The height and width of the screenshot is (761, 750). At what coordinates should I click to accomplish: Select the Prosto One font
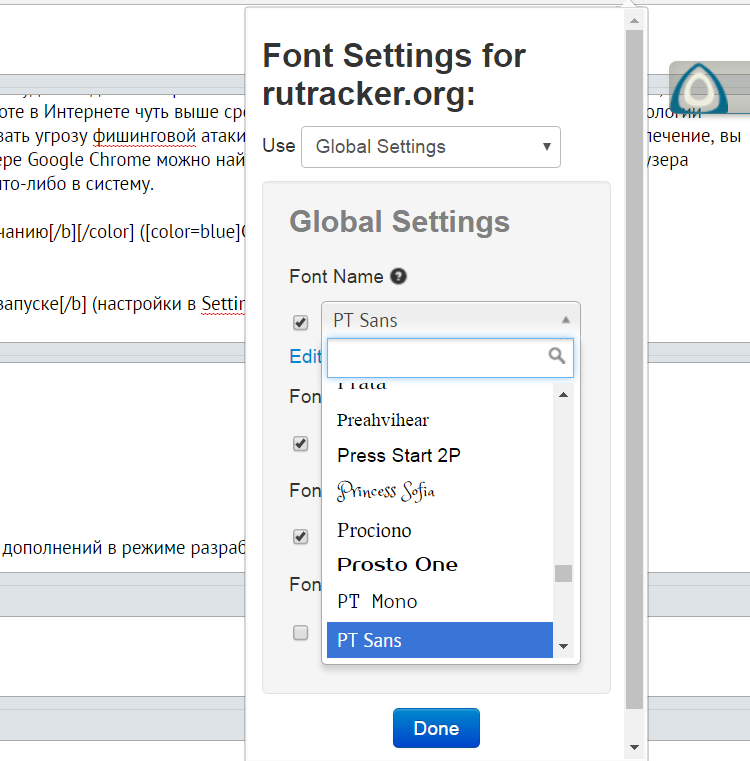(440, 564)
